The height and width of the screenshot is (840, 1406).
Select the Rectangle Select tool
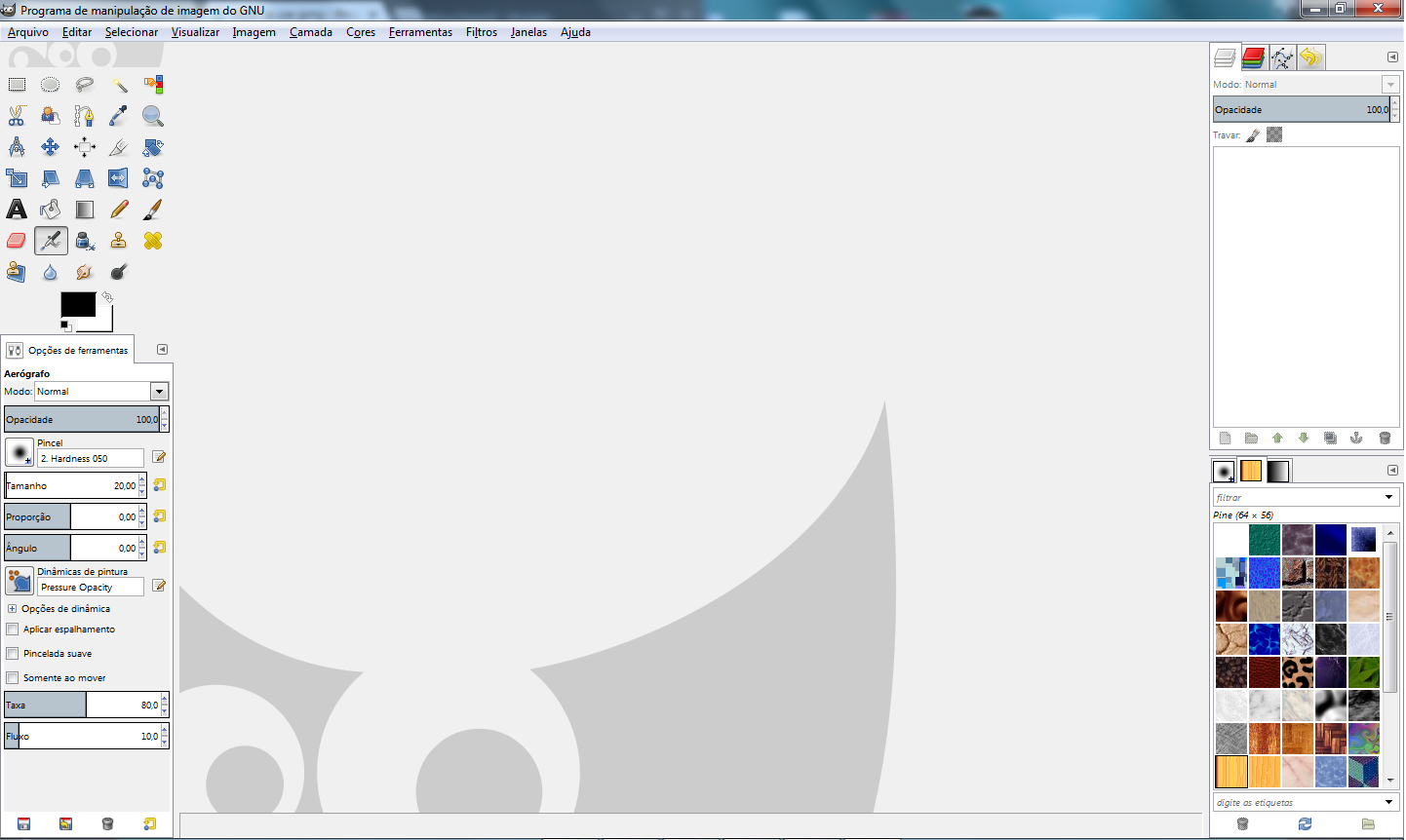pos(17,85)
